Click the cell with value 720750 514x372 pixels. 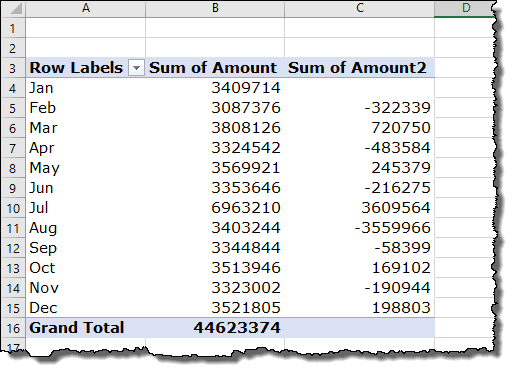tap(359, 128)
